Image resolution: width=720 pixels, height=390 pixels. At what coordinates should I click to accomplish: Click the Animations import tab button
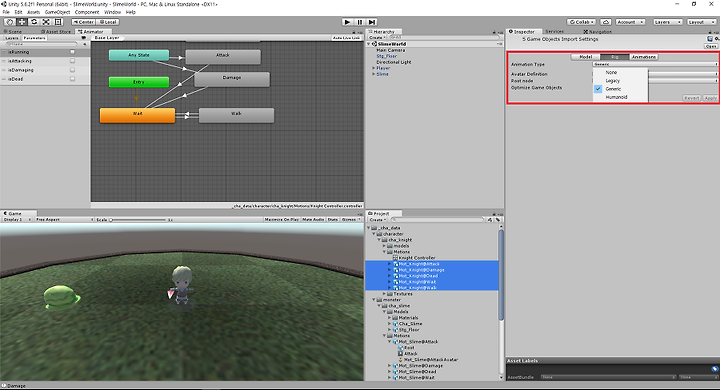pyautogui.click(x=644, y=57)
